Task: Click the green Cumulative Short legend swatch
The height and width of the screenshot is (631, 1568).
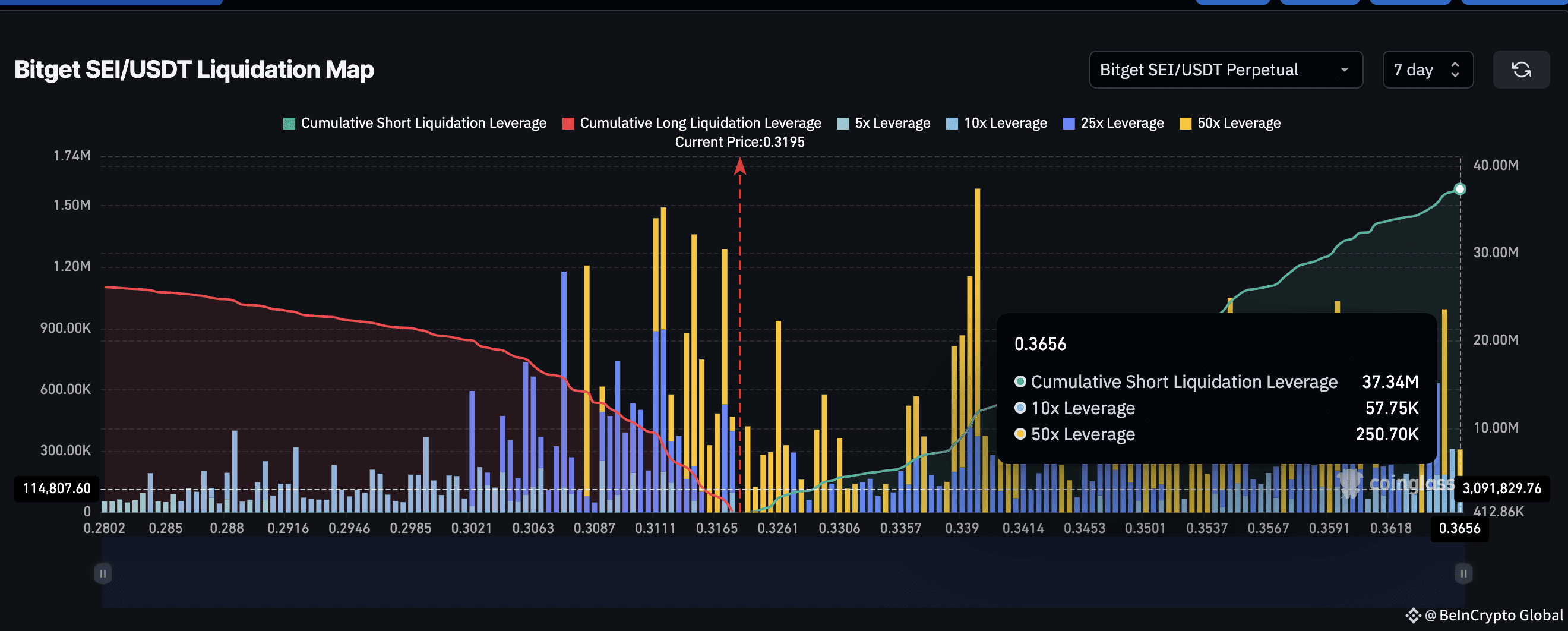Action: [x=289, y=124]
